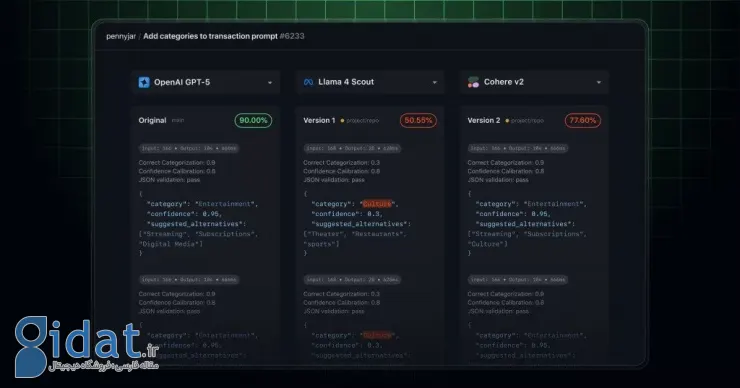Click the top input/output stats pill under Version 2
The height and width of the screenshot is (388, 740).
tap(518, 148)
